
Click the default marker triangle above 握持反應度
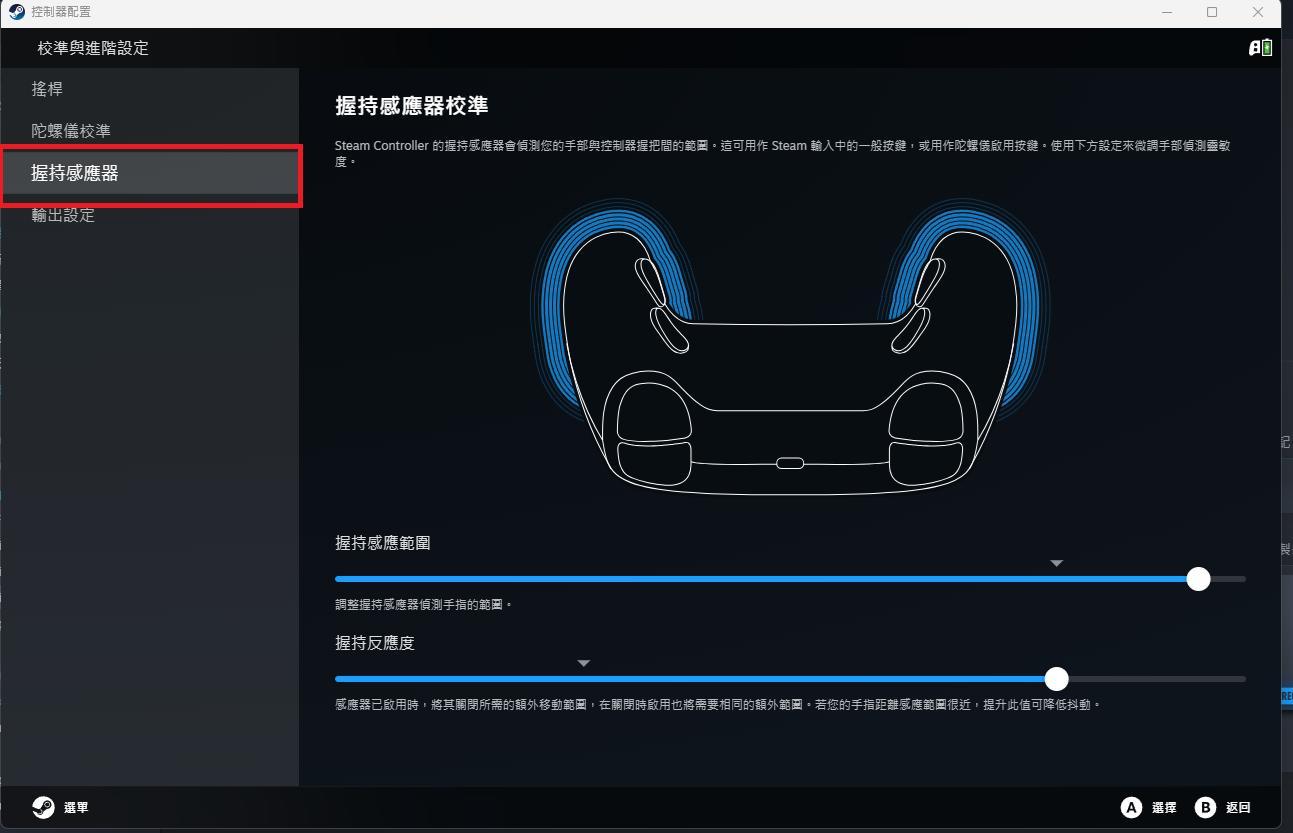pos(584,663)
